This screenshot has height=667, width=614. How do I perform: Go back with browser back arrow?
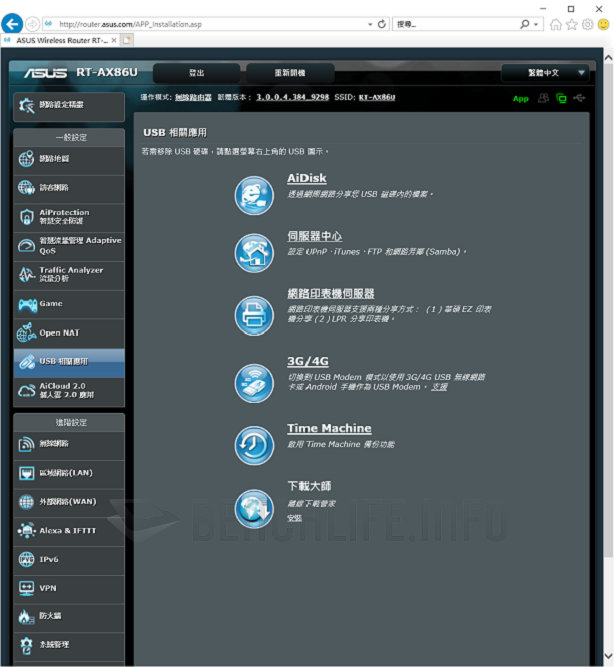tap(11, 24)
